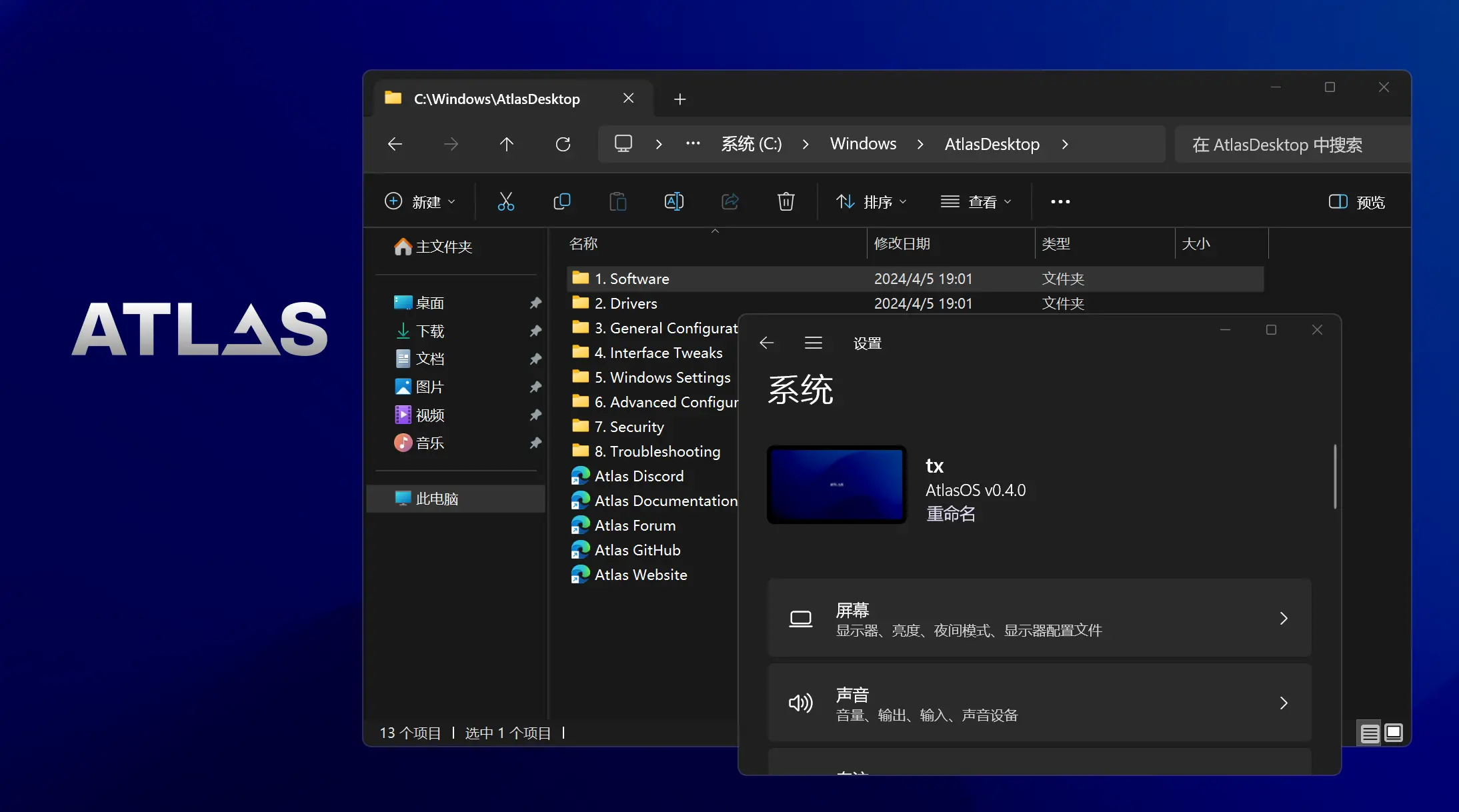Viewport: 1459px width, 812px height.
Task: Go back in Settings window
Action: [767, 343]
